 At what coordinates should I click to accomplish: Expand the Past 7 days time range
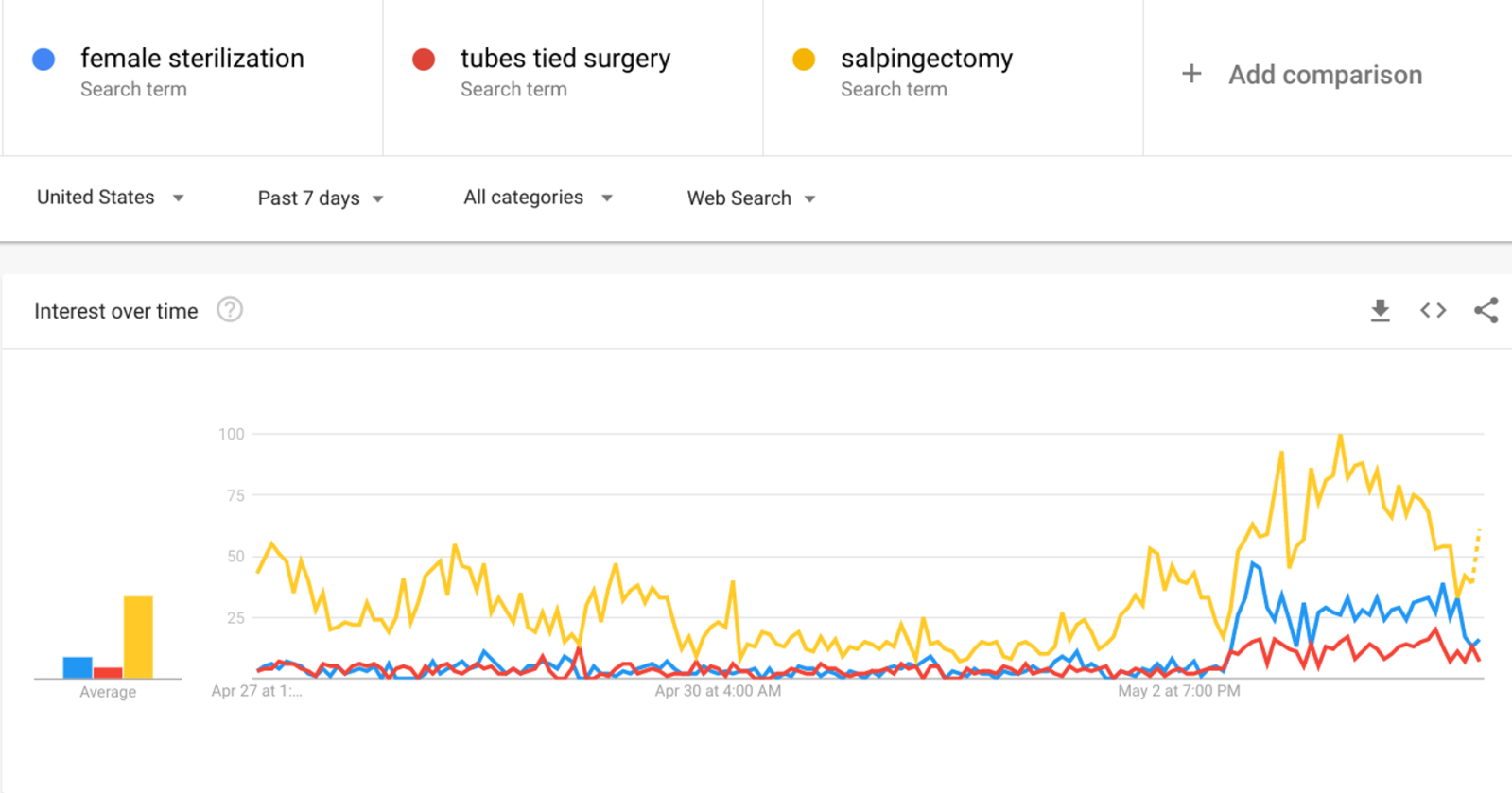pos(320,198)
